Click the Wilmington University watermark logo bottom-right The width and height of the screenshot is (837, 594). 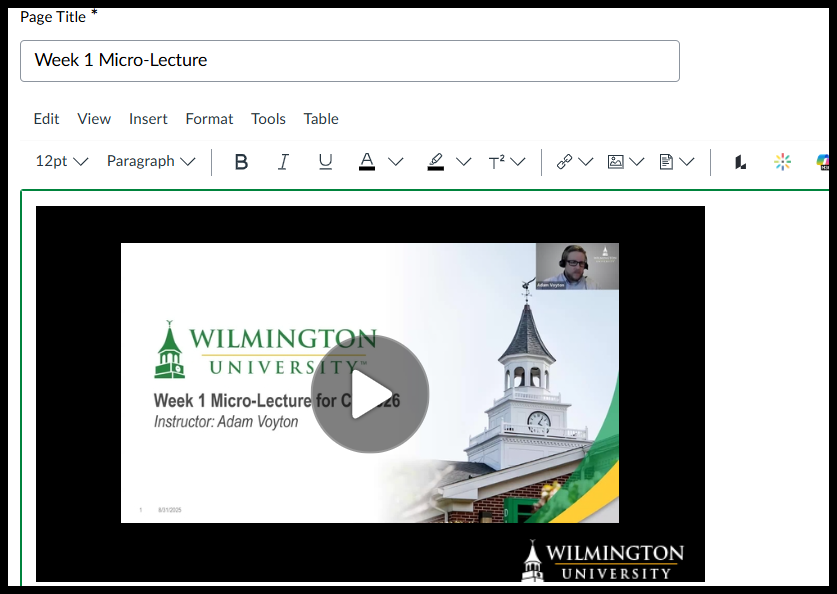[x=603, y=560]
